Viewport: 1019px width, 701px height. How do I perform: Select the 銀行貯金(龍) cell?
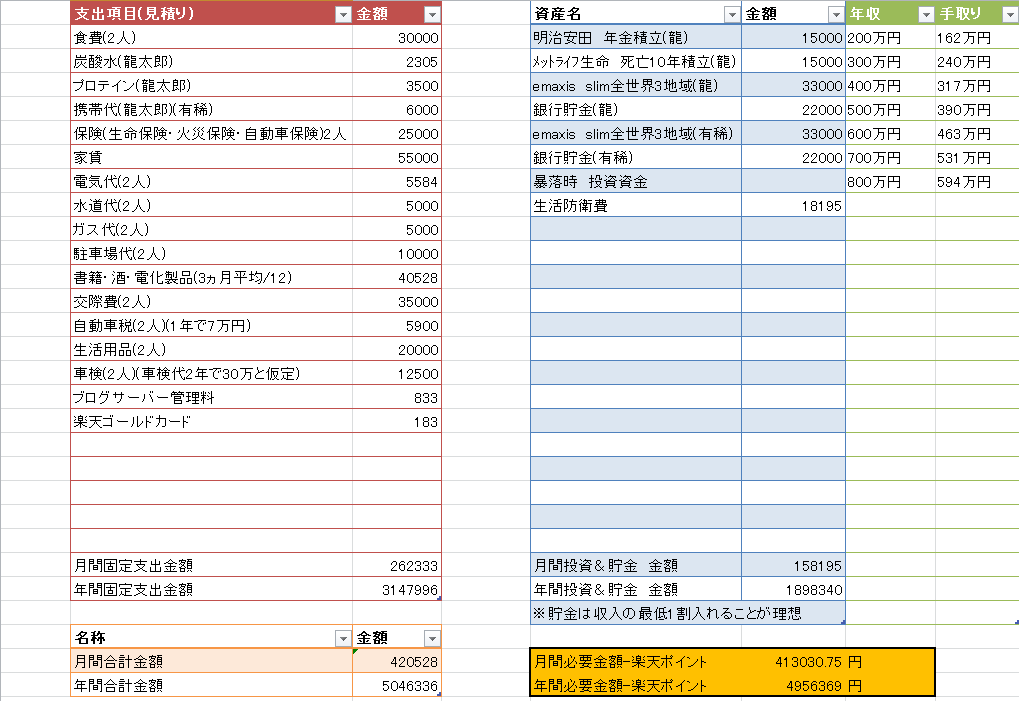point(636,110)
